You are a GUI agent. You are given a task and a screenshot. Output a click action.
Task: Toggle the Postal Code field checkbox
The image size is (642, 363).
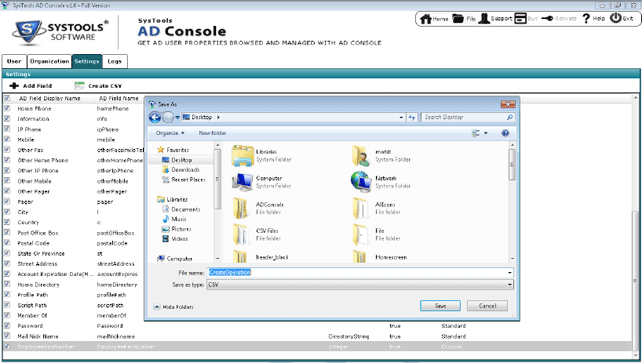tap(7, 243)
